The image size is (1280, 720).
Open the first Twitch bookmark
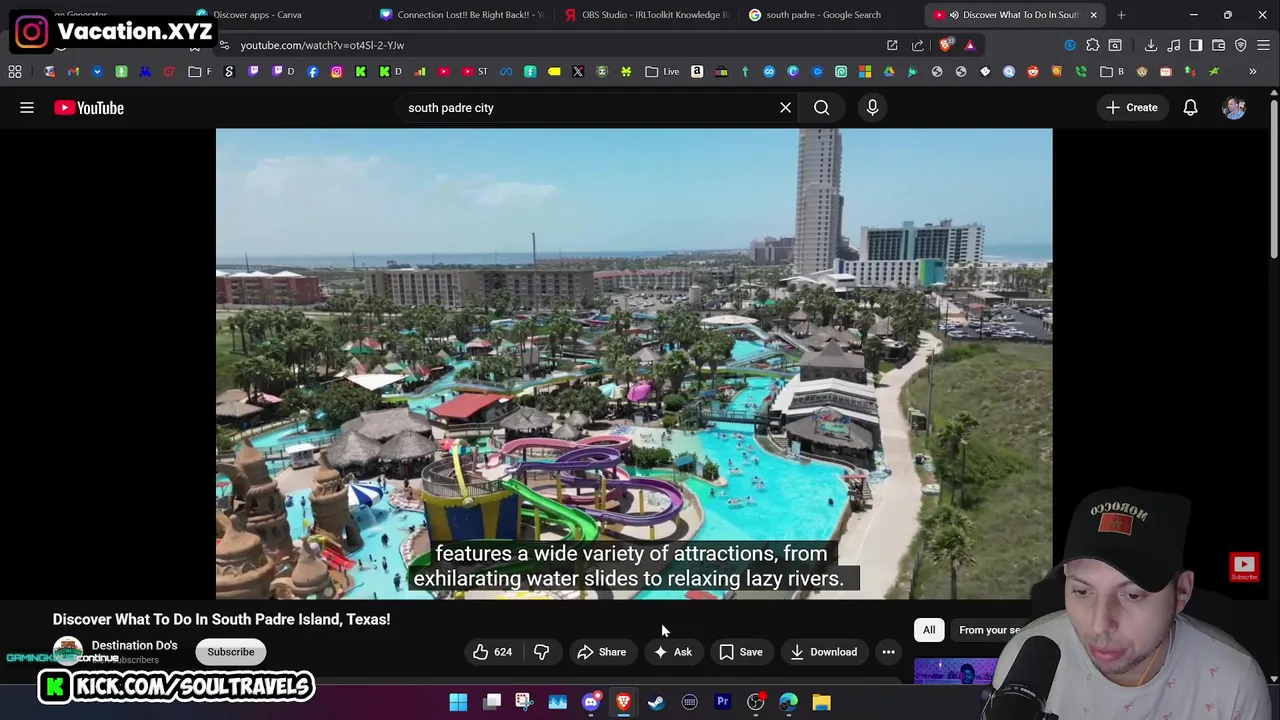(x=253, y=72)
